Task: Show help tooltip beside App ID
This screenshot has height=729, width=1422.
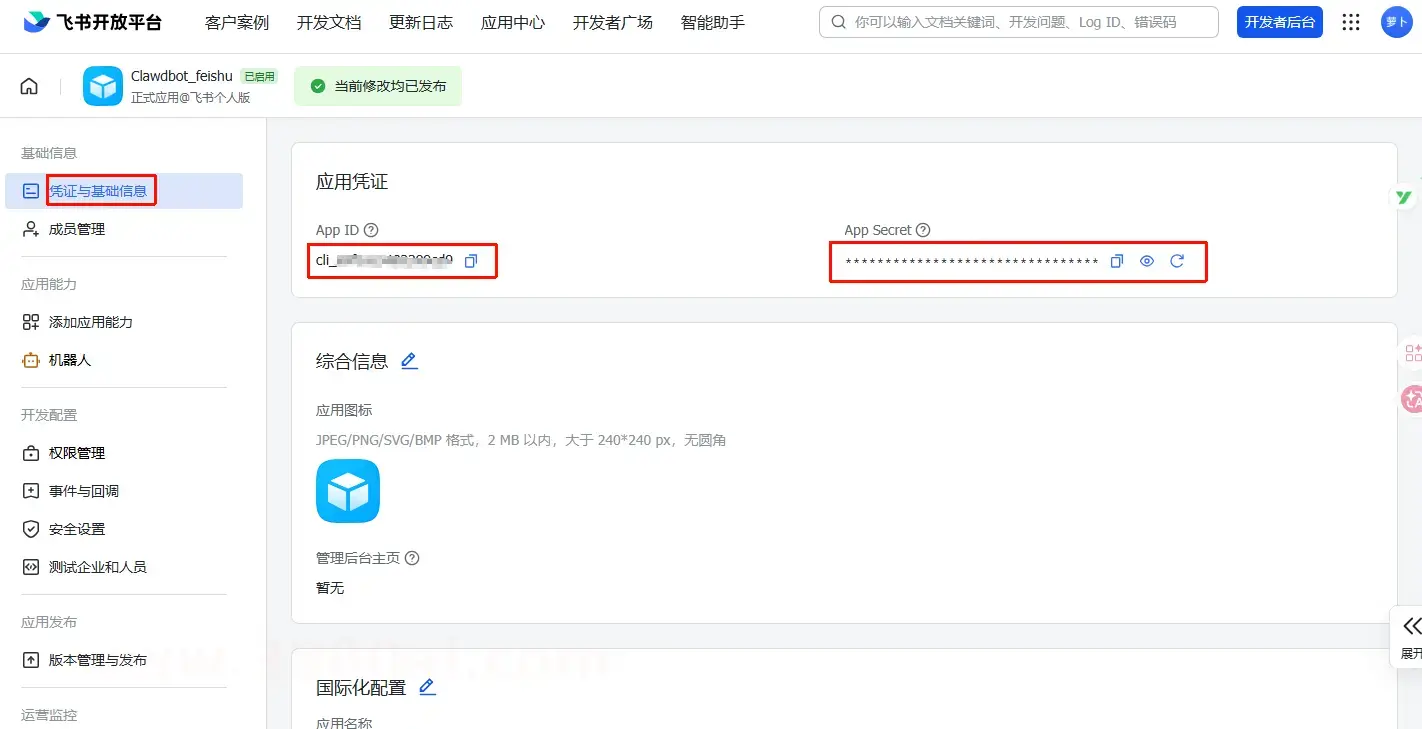Action: pyautogui.click(x=371, y=230)
